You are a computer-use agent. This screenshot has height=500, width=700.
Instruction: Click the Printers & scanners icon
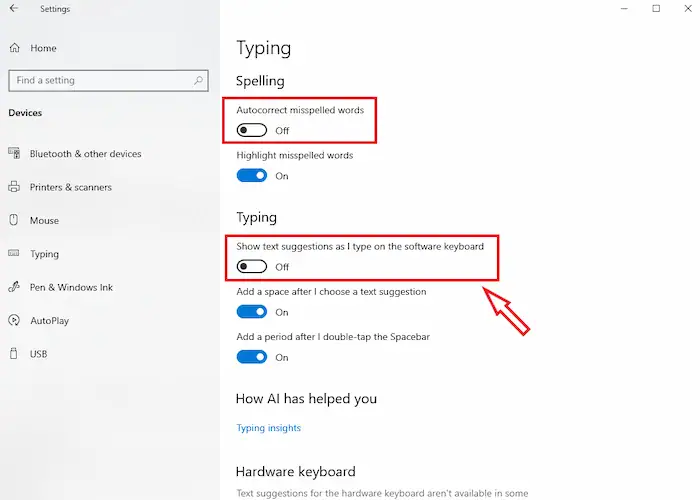(14, 187)
